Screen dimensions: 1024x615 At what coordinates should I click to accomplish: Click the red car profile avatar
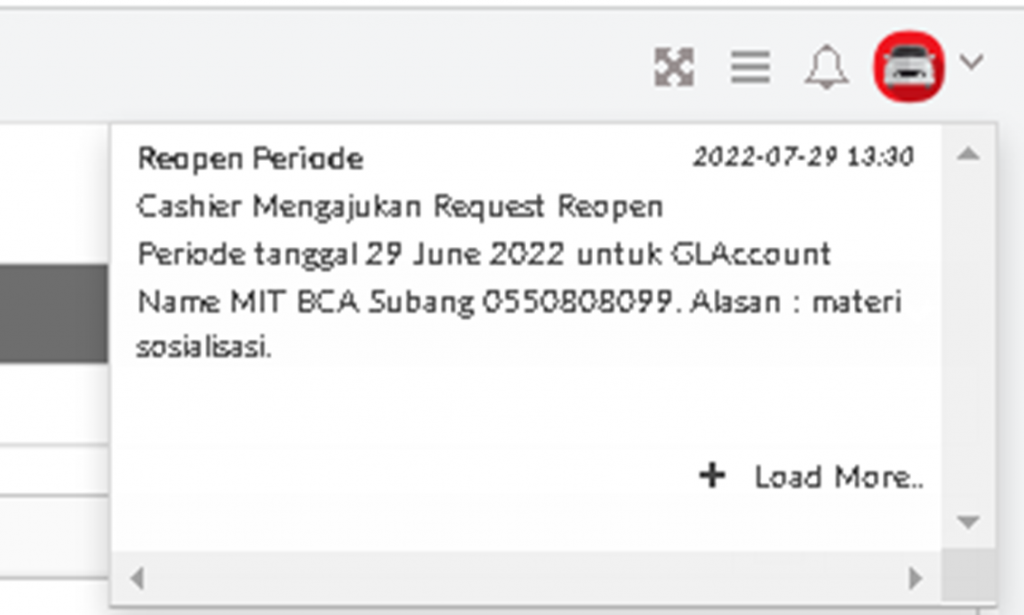[909, 66]
